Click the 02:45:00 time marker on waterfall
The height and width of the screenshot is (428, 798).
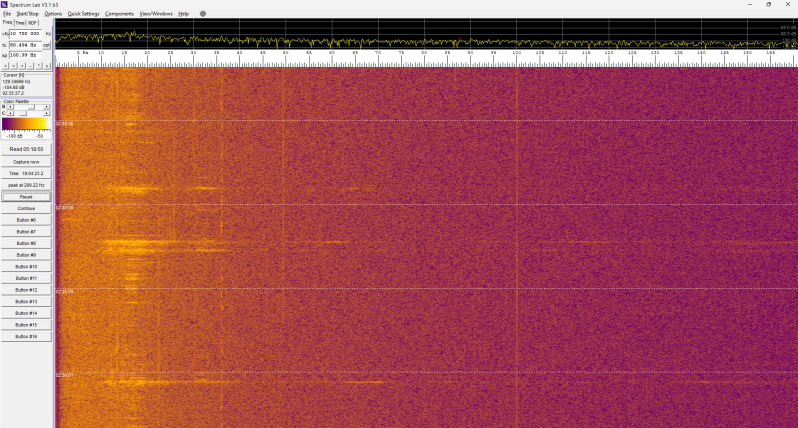tap(65, 124)
